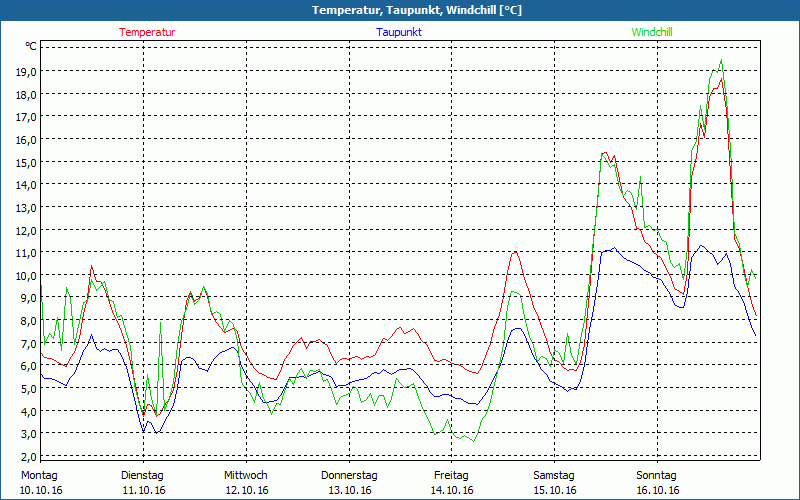Click the date 11.10.16
This screenshot has width=800, height=500.
tap(144, 490)
